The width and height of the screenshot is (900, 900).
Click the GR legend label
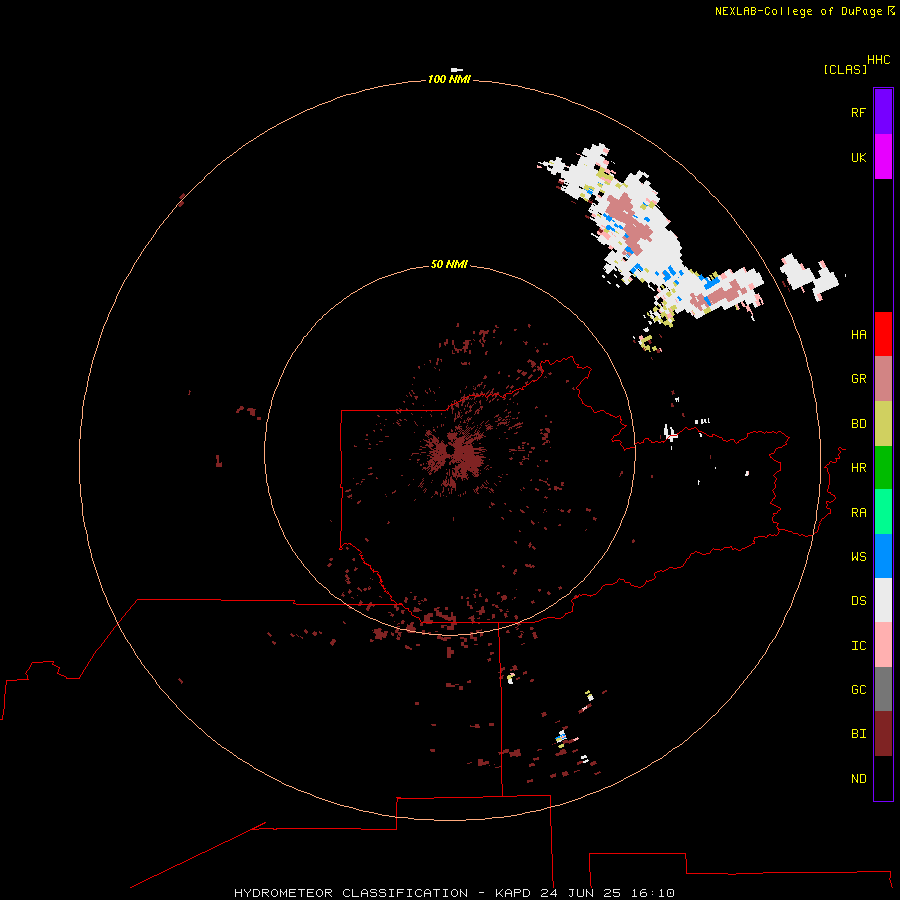click(858, 379)
